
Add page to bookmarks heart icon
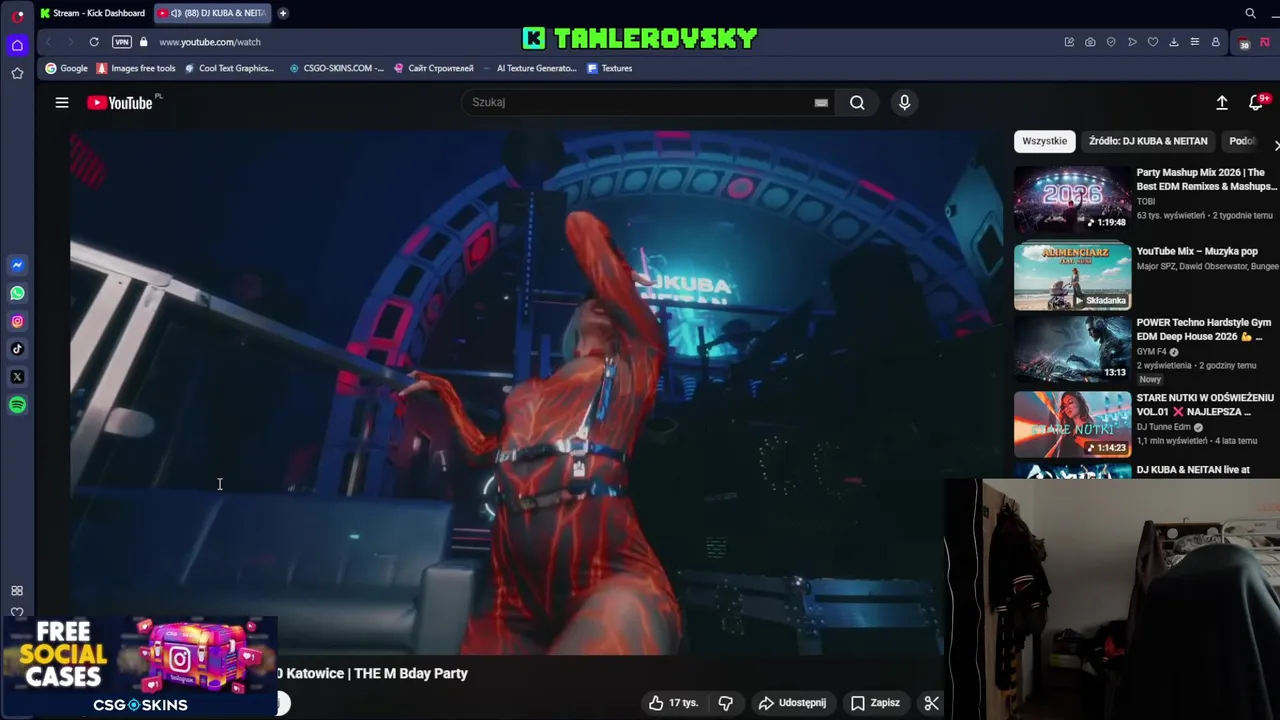point(1153,42)
